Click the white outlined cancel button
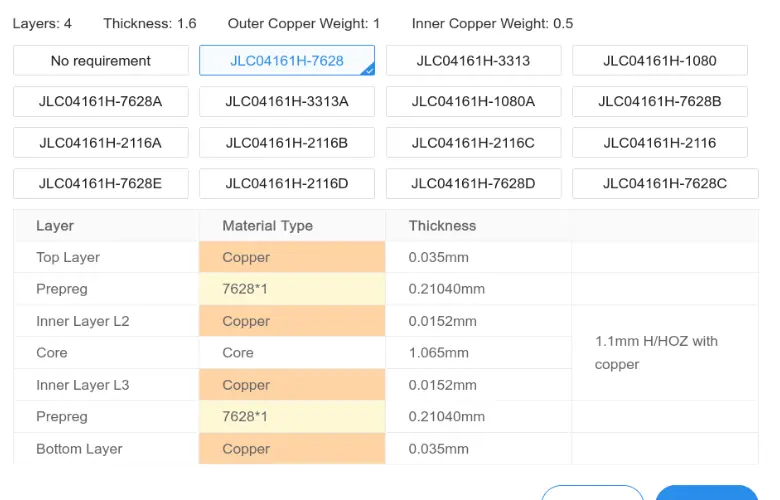The image size is (780, 500). [592, 493]
